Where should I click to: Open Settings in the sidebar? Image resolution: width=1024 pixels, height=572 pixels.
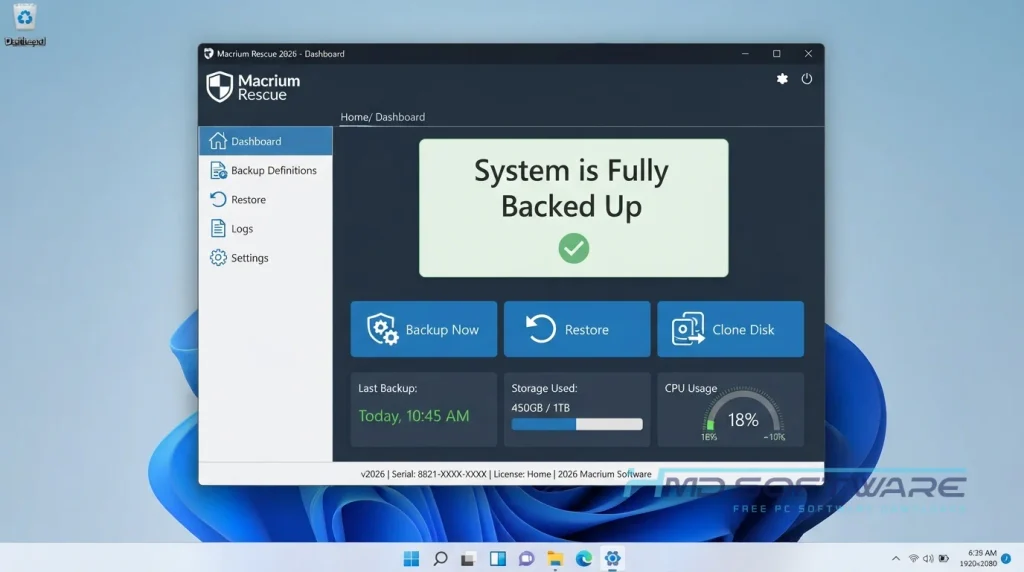pyautogui.click(x=265, y=258)
